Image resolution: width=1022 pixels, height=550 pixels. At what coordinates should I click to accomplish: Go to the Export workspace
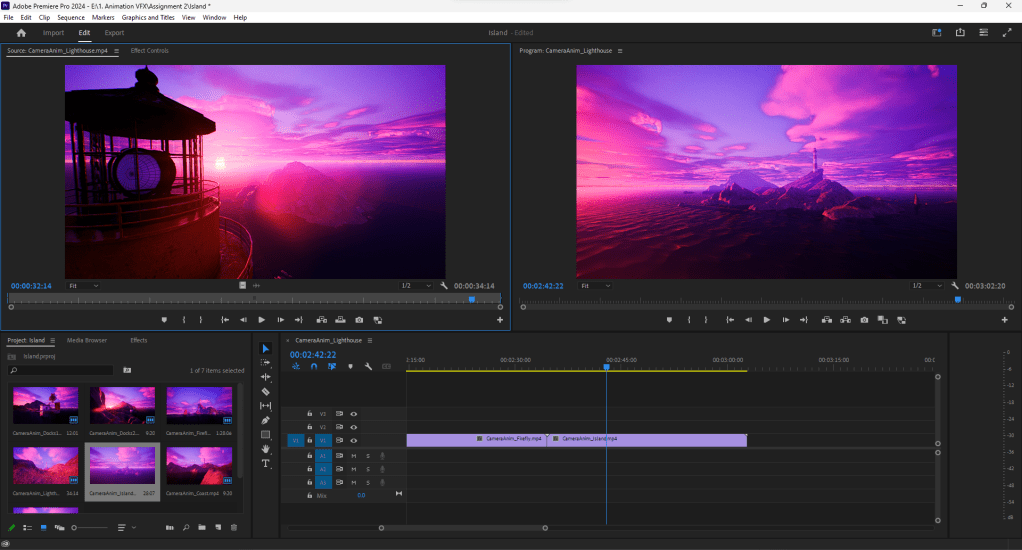point(114,33)
